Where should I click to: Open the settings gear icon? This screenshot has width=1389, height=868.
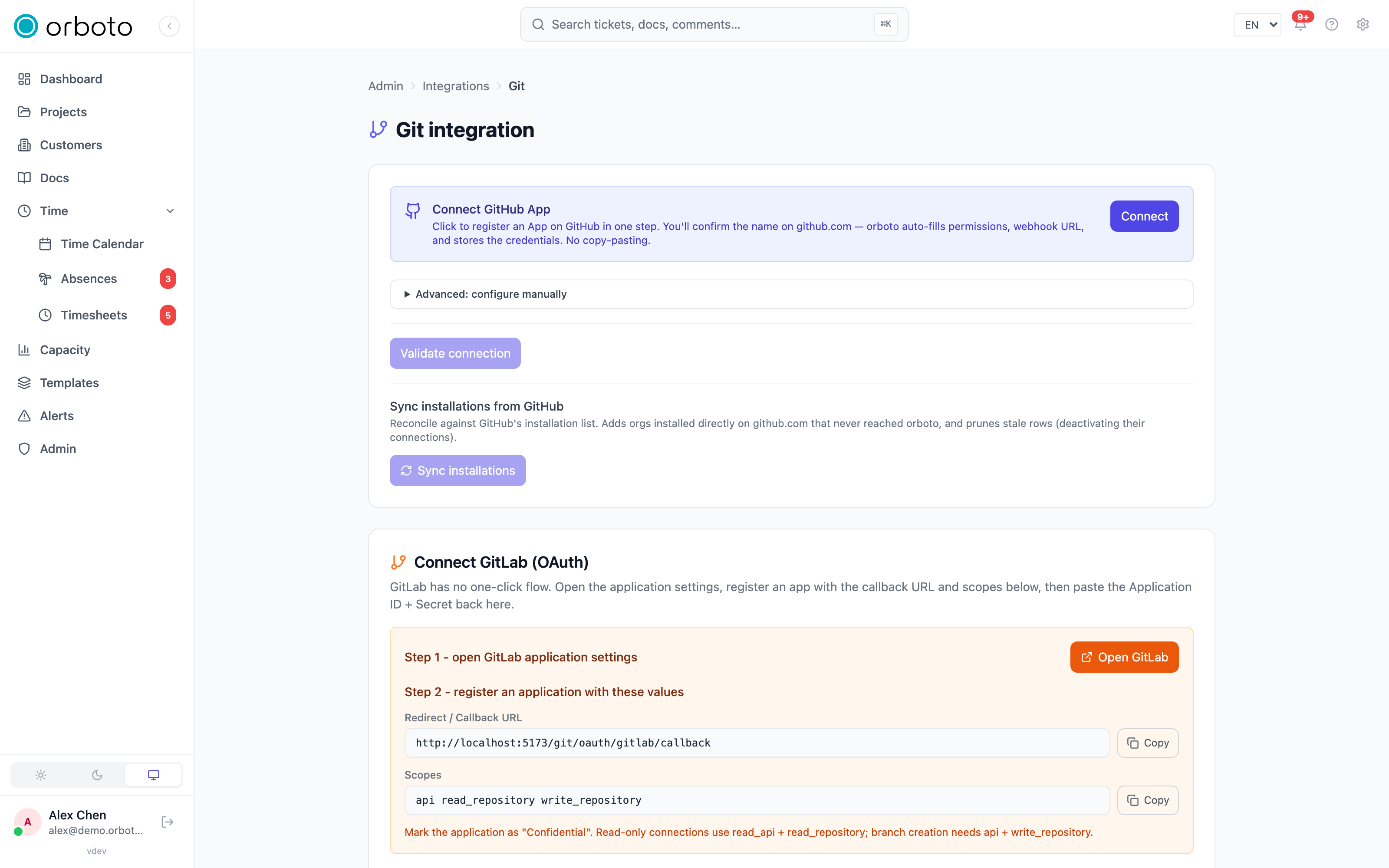(1363, 25)
